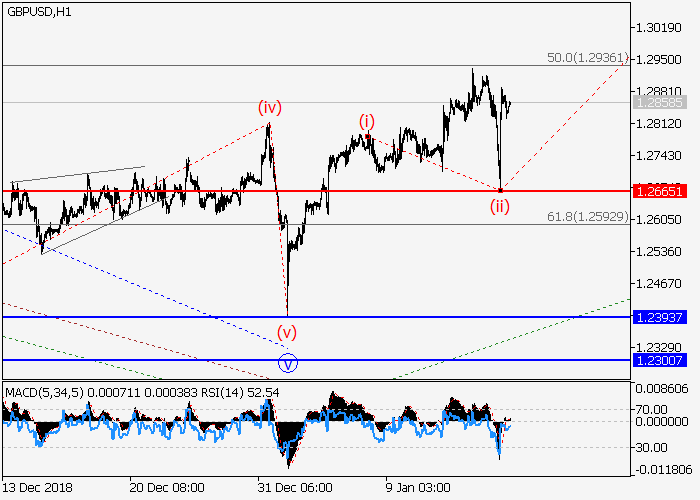Select the 61.8 Fibonacci level label
Image resolution: width=700 pixels, height=500 pixels.
tap(587, 217)
